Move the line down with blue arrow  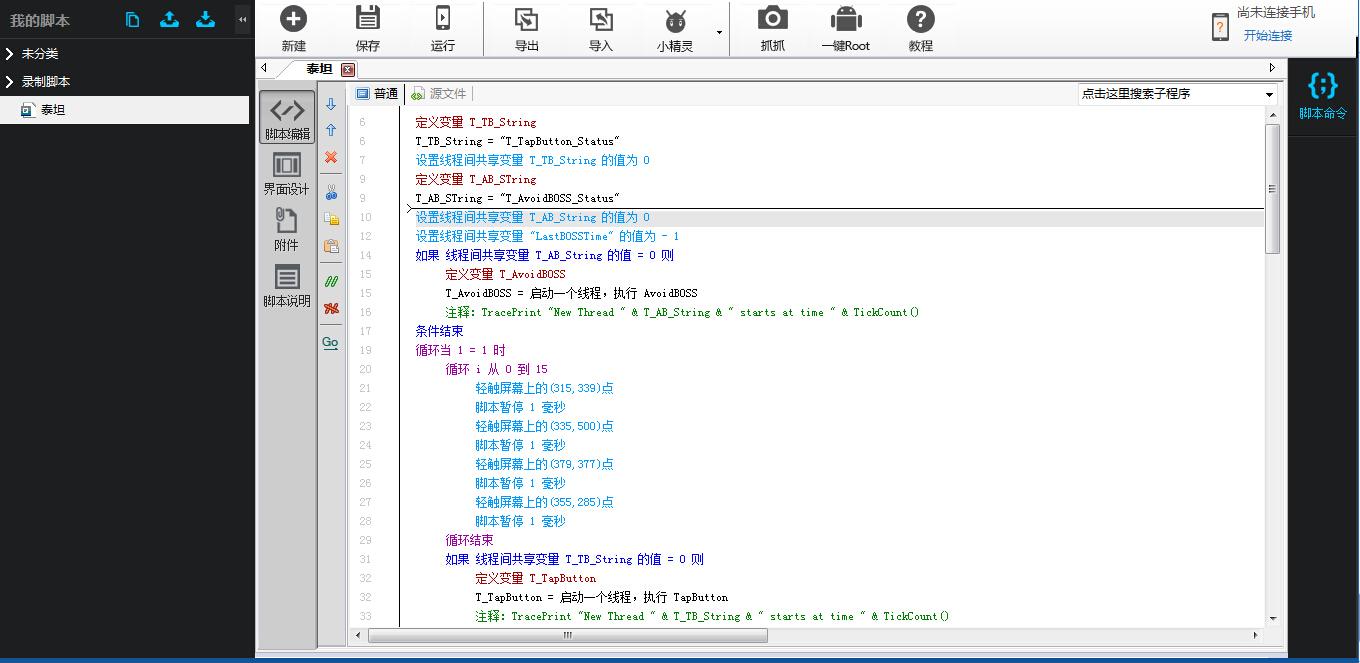pyautogui.click(x=331, y=104)
